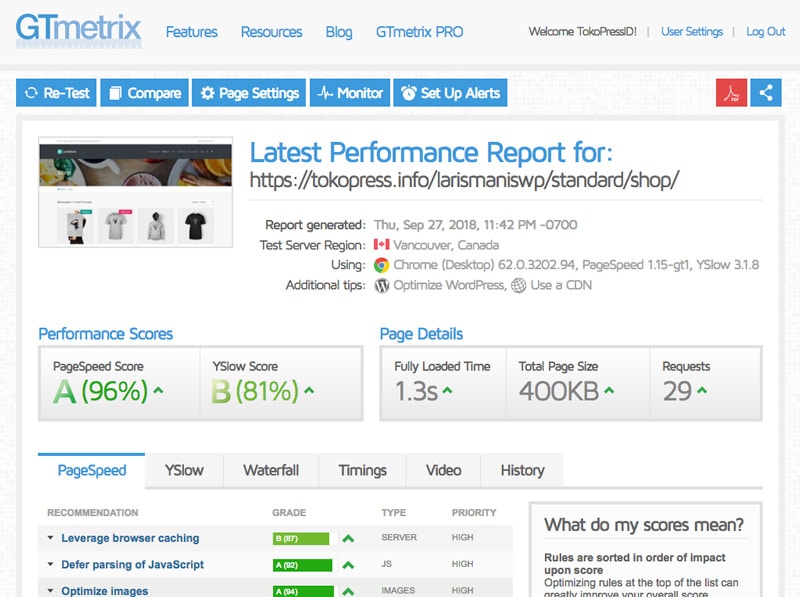Click the TYPE column header

[394, 513]
